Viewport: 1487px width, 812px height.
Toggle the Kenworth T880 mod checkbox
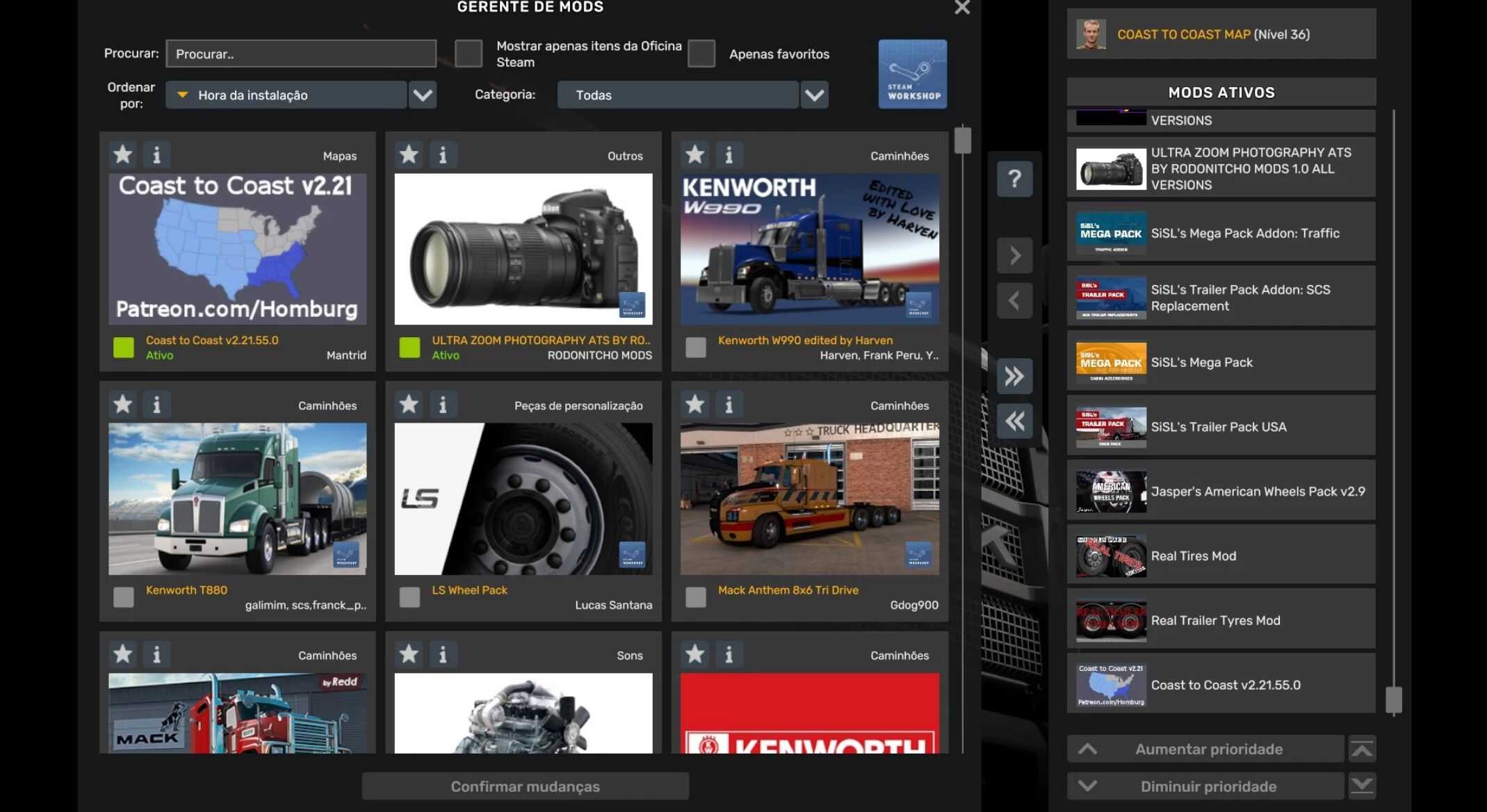(x=124, y=597)
